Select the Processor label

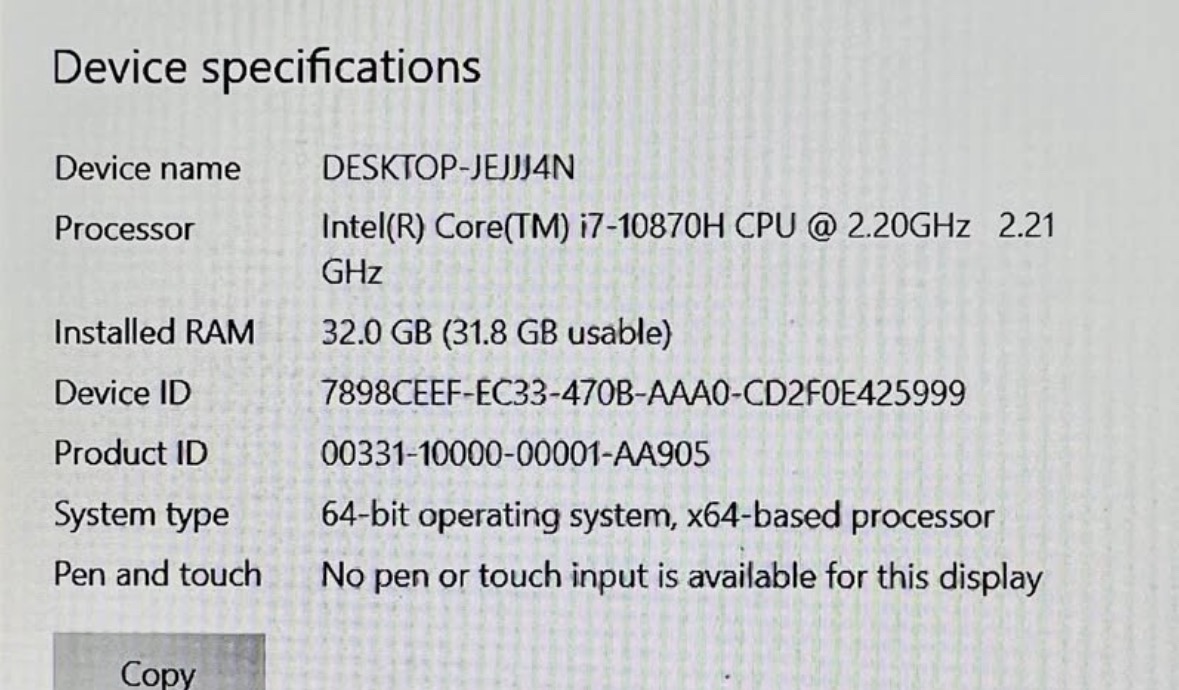(124, 228)
